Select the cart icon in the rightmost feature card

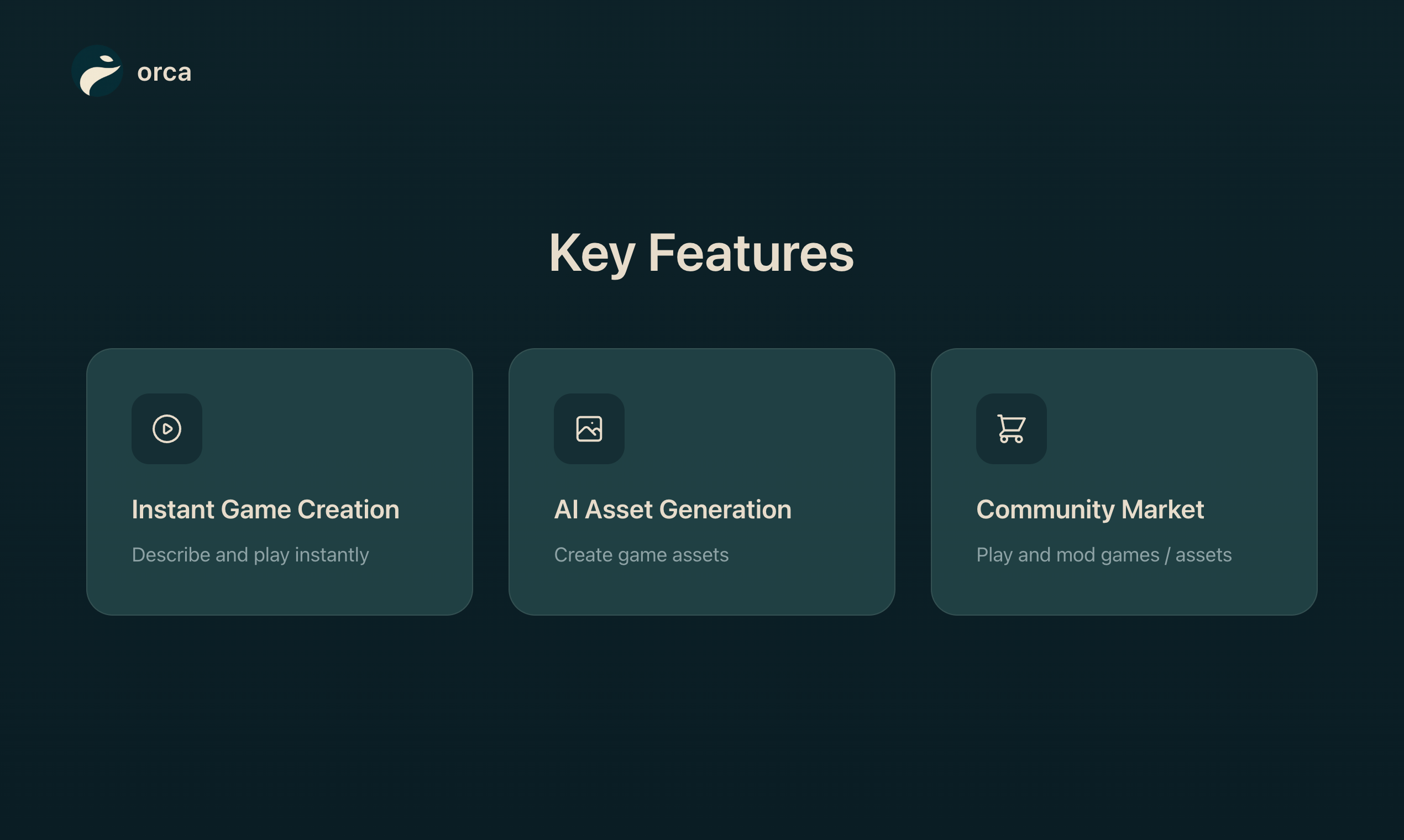pos(1012,429)
